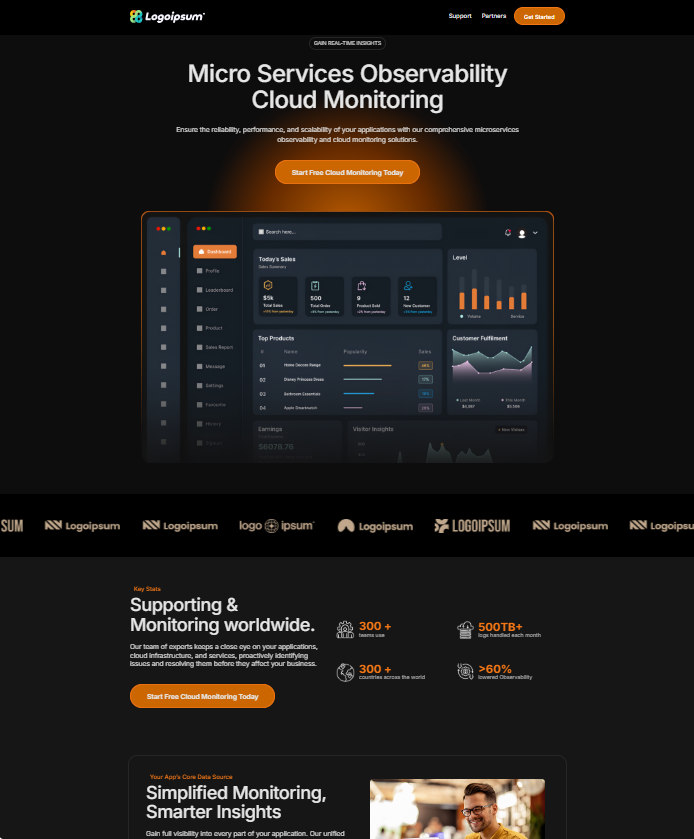The image size is (694, 839).
Task: Click the Top Products heading
Action: tap(276, 338)
